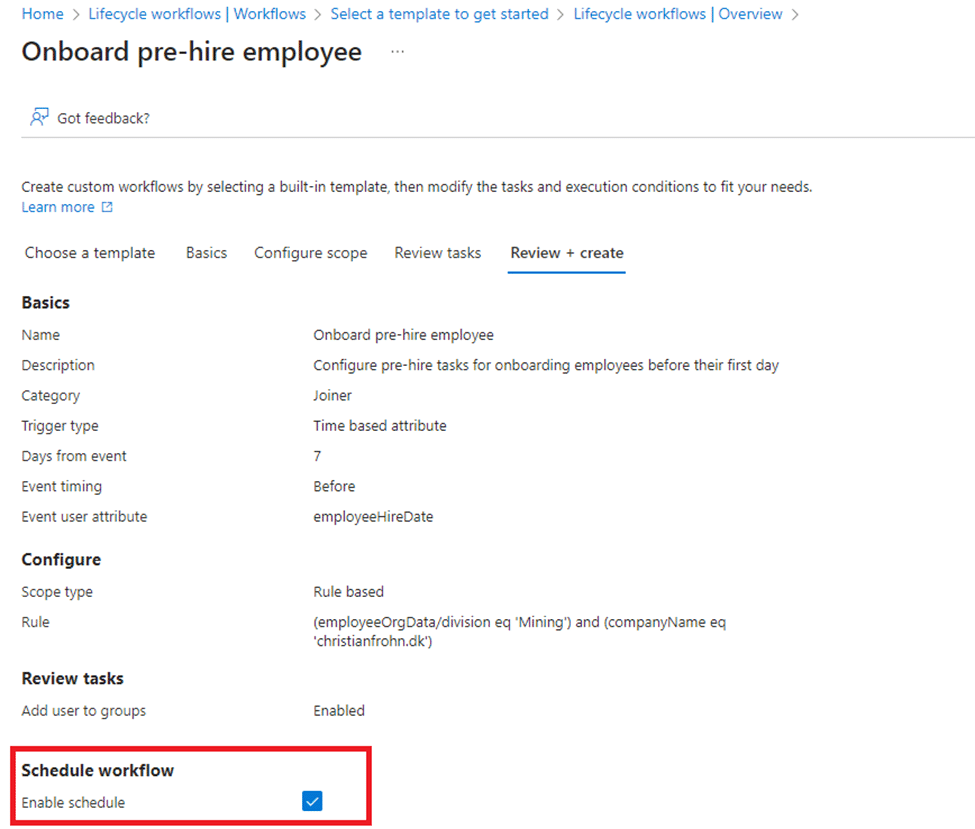Click the Schedule workflow heading
Image resolution: width=975 pixels, height=829 pixels.
[97, 770]
